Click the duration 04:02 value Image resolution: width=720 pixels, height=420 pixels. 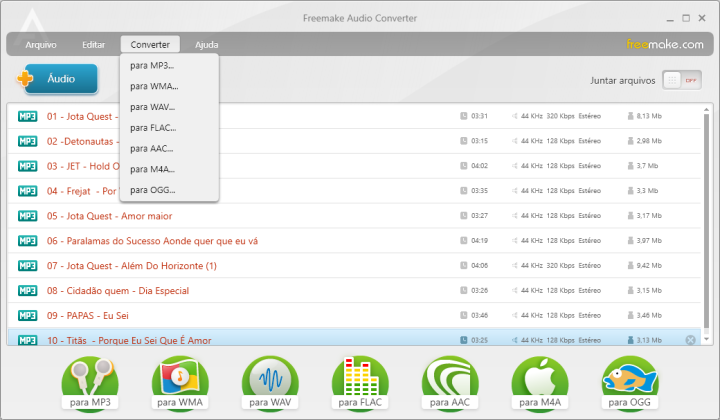tap(479, 166)
